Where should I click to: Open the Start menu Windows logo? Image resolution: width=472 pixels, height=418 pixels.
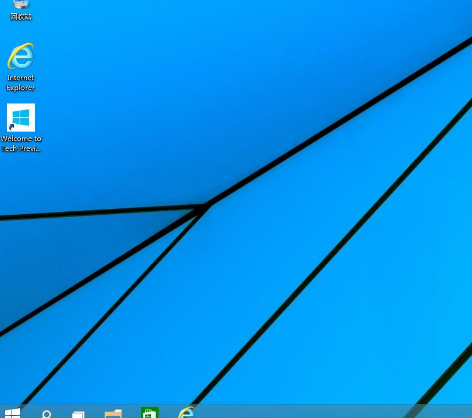point(12,413)
